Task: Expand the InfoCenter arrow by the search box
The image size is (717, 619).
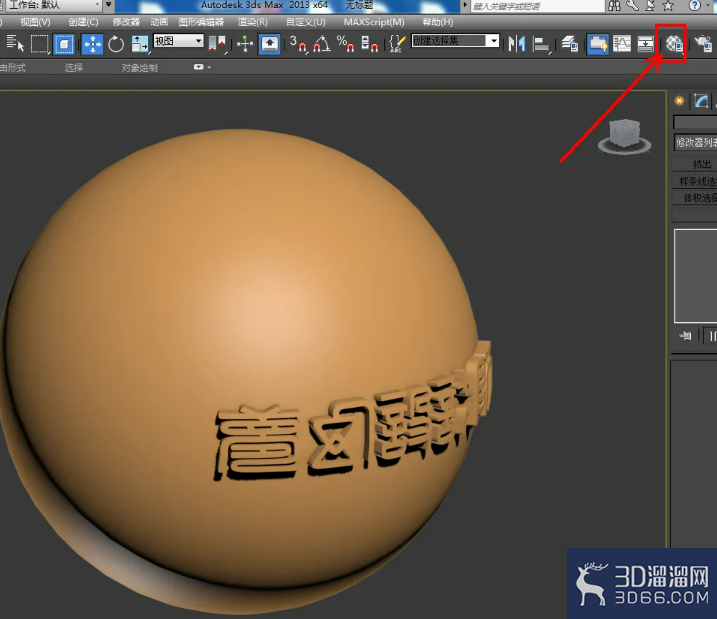Action: pos(466,5)
